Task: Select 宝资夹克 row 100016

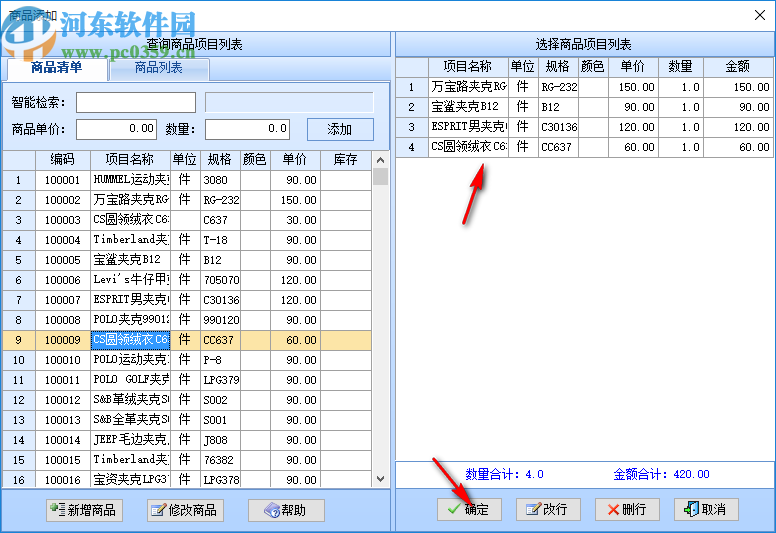Action: tap(187, 480)
